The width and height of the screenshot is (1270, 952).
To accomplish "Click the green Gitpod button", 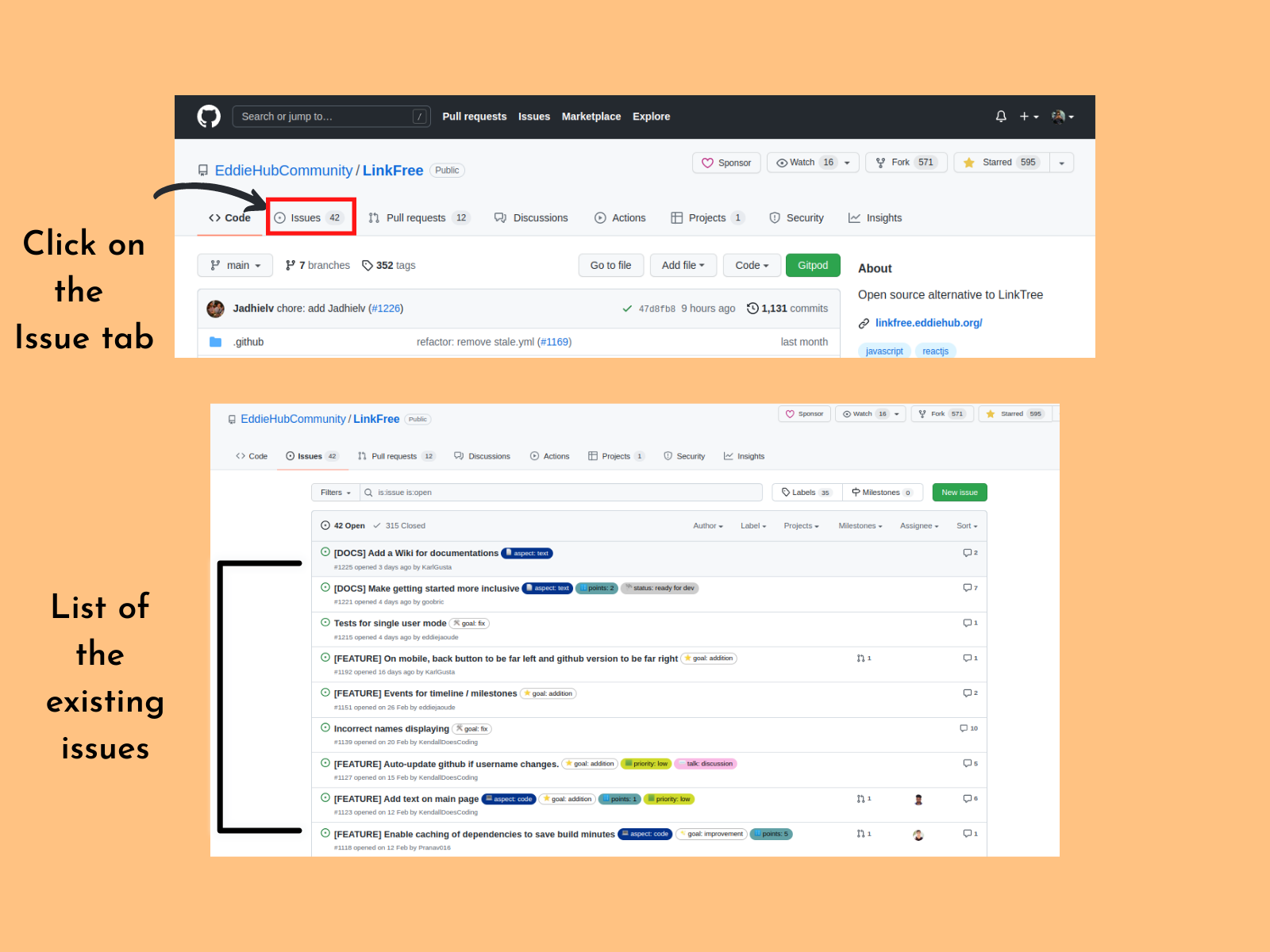I will 812,266.
